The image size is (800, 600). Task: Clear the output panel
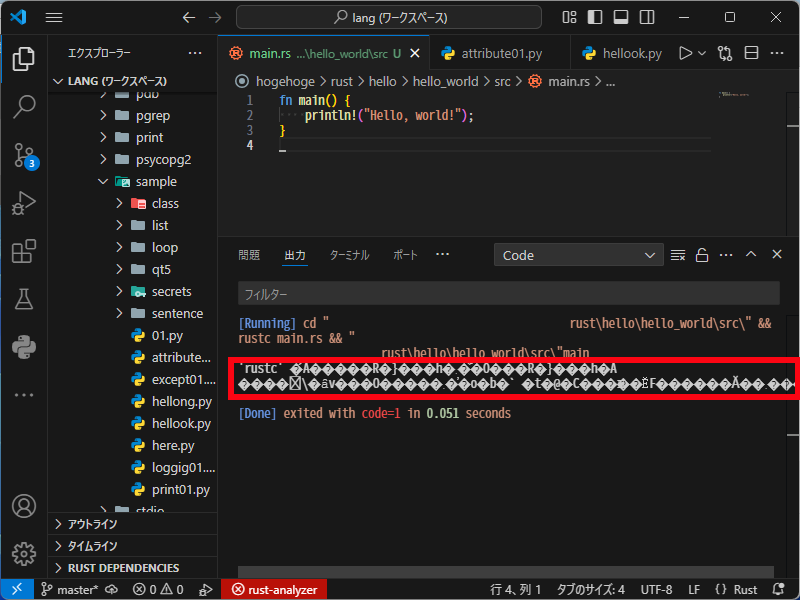click(x=678, y=255)
